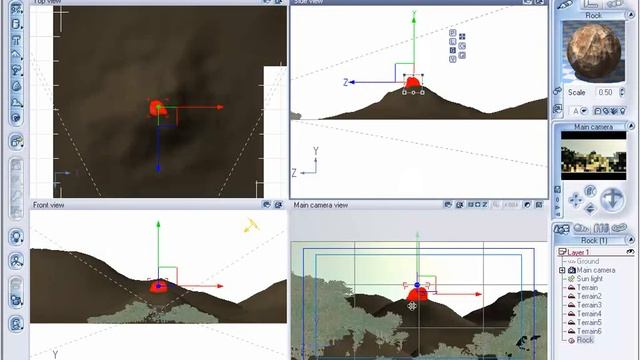The image size is (640, 360).
Task: Select the plant creation tool in left toolbar
Action: (x=16, y=70)
